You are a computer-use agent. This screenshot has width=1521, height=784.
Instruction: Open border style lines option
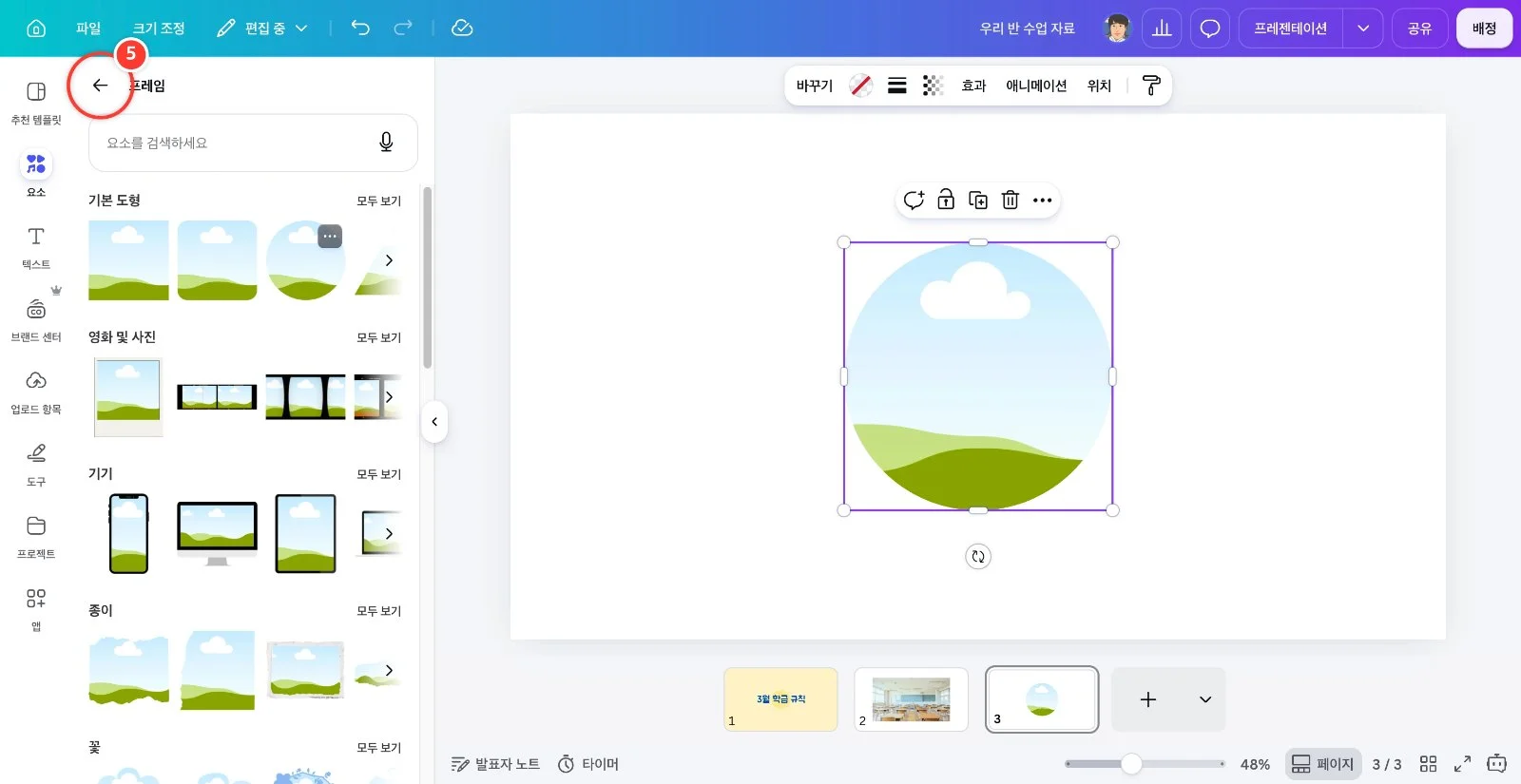pos(897,86)
